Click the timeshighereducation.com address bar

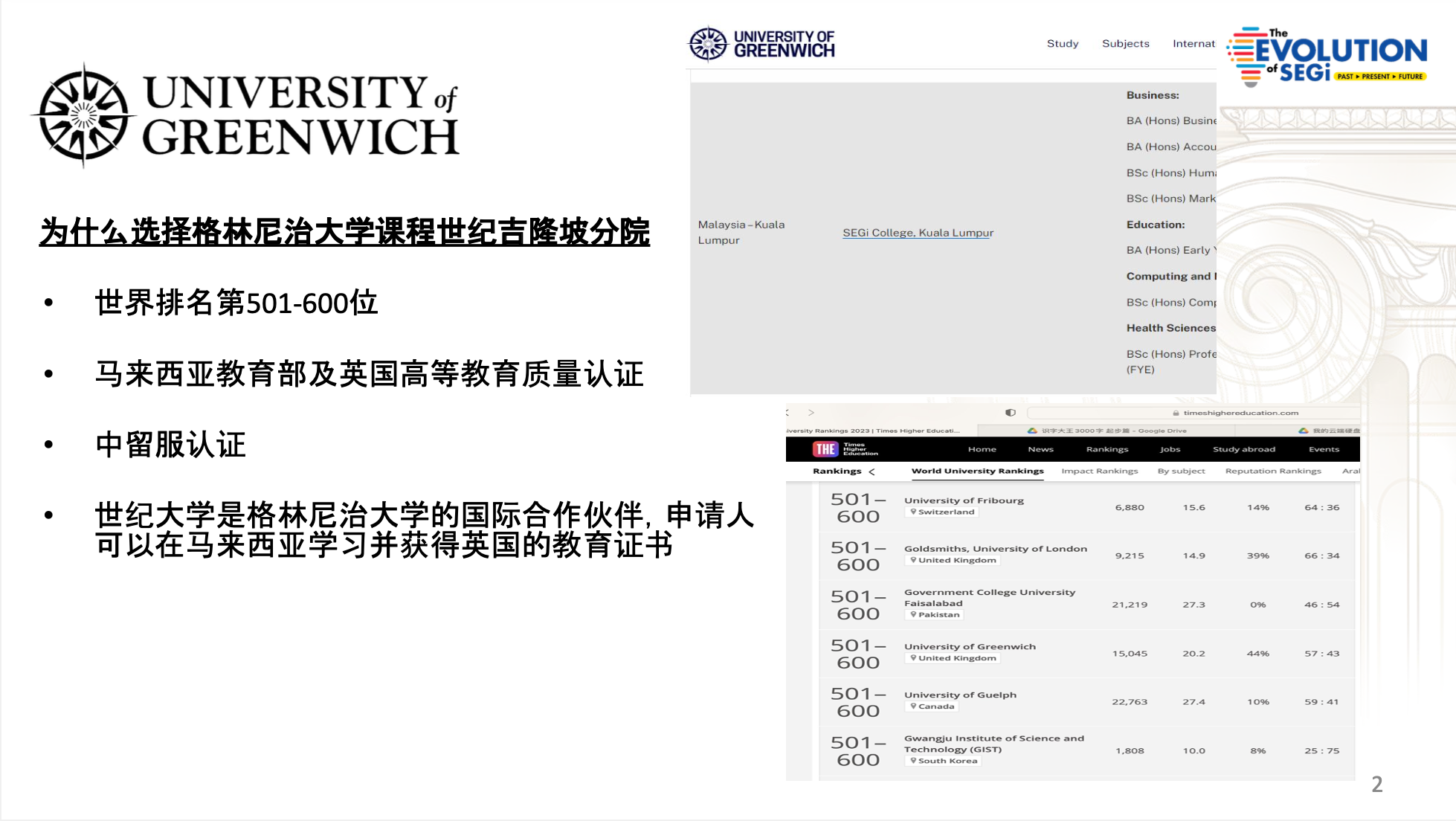click(x=1193, y=413)
